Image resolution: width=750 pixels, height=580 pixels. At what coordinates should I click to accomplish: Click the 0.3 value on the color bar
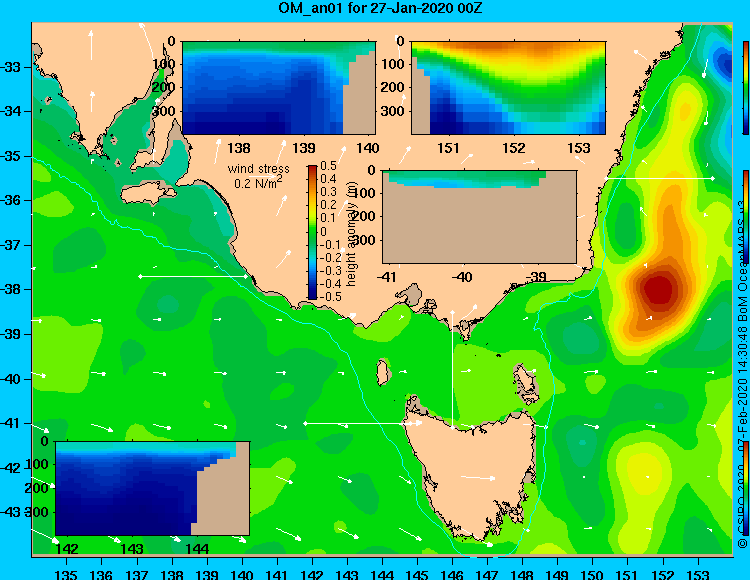pyautogui.click(x=329, y=192)
